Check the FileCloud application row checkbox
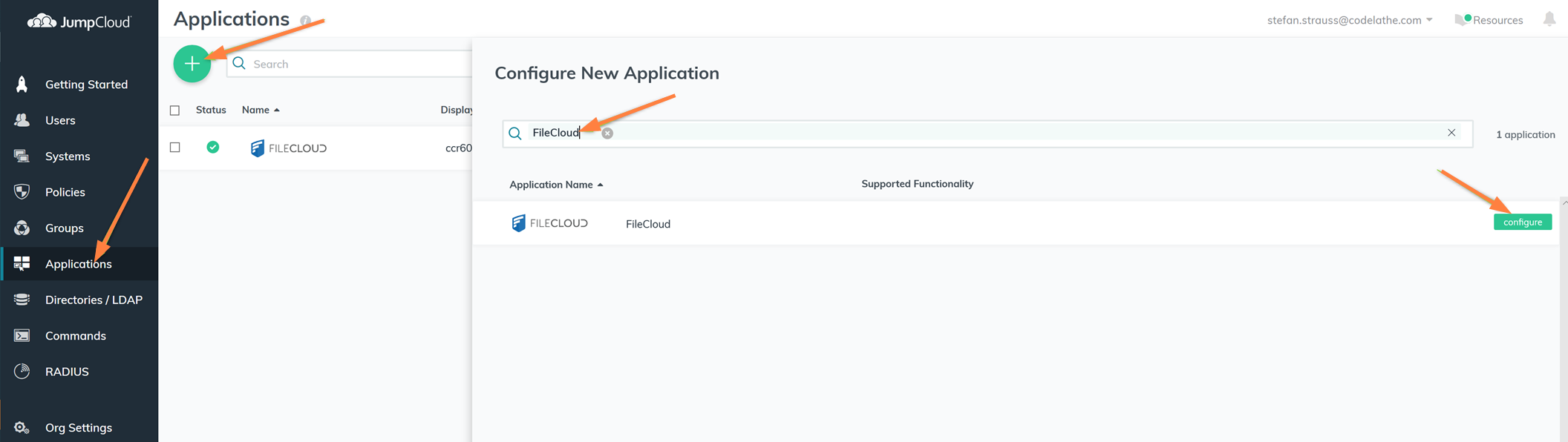The image size is (1568, 442). (x=175, y=148)
